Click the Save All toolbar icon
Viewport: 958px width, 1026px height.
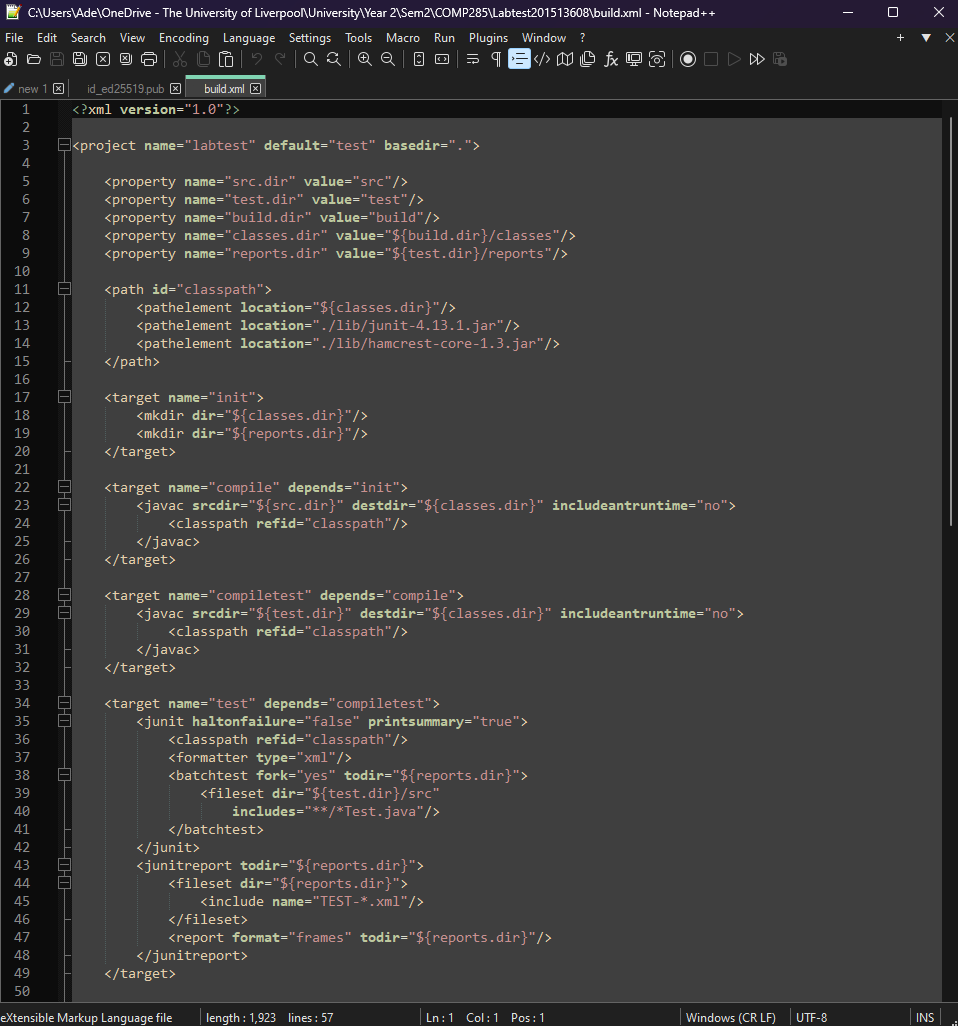(x=80, y=60)
